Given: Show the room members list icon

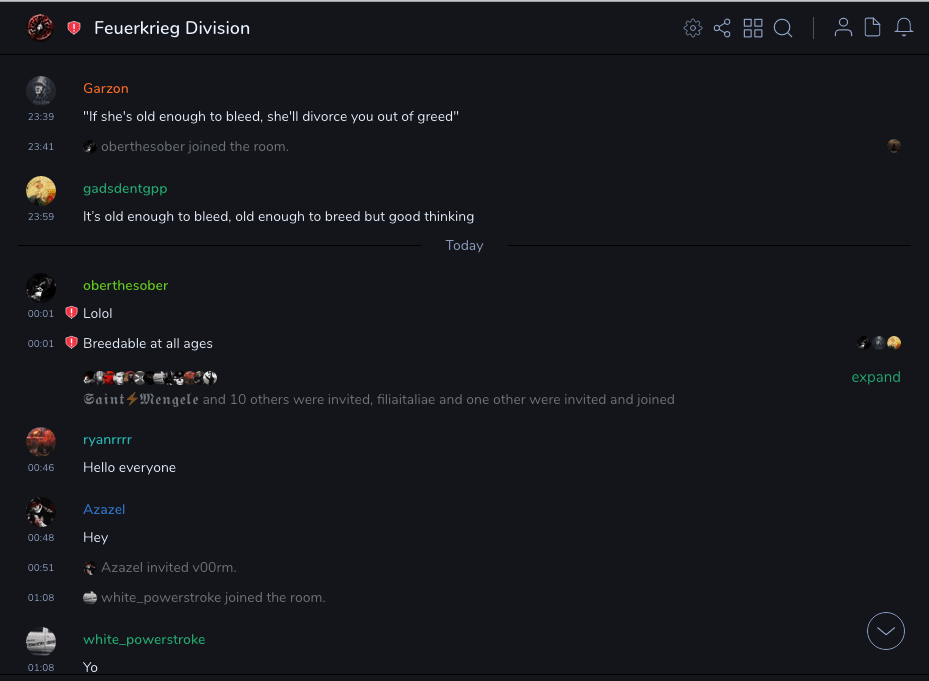Looking at the screenshot, I should coord(843,28).
